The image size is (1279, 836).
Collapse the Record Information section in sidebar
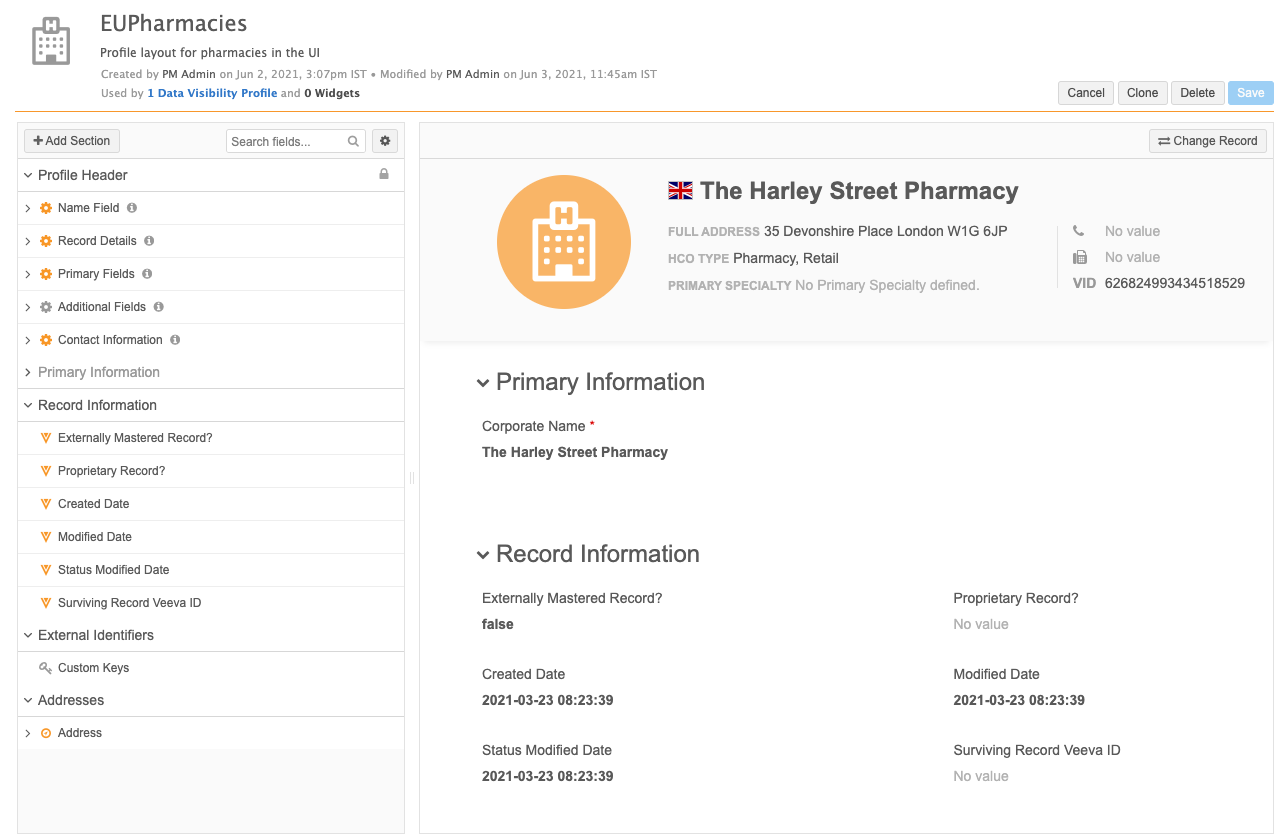pos(28,405)
